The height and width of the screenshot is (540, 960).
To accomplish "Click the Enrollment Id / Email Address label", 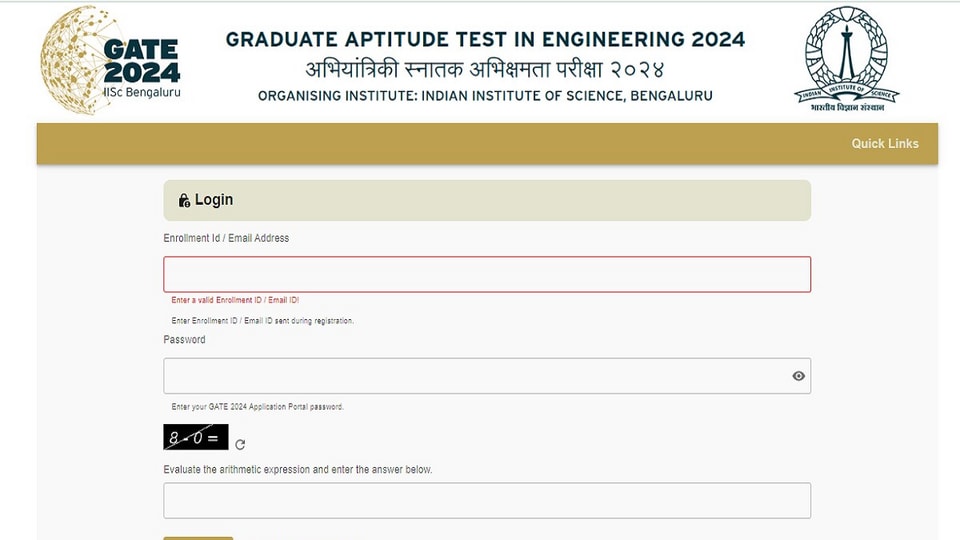I will click(226, 238).
